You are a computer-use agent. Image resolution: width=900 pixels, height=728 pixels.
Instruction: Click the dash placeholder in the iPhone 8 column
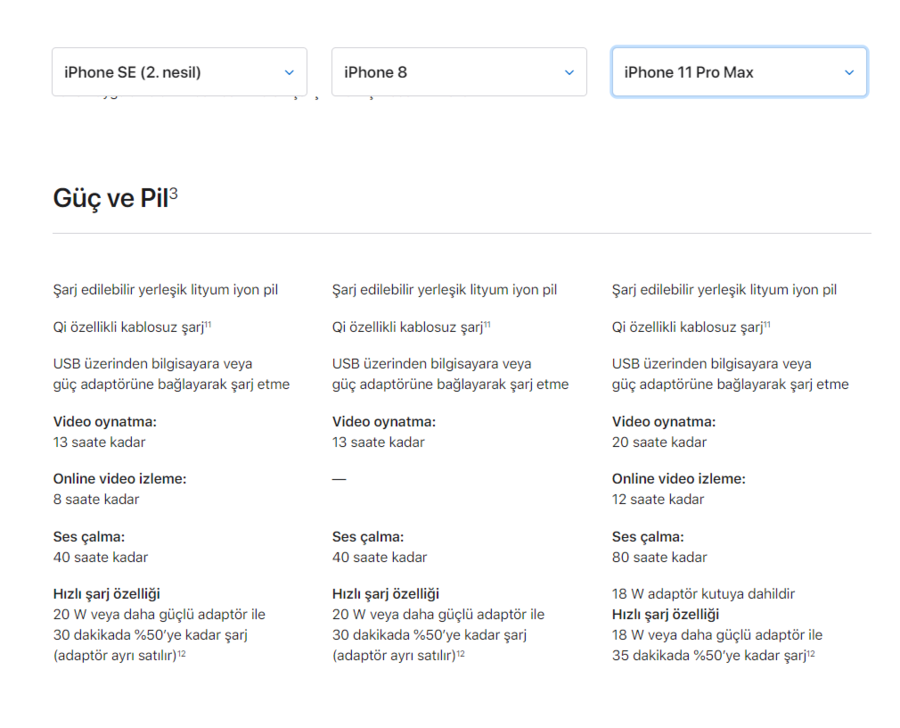339,480
